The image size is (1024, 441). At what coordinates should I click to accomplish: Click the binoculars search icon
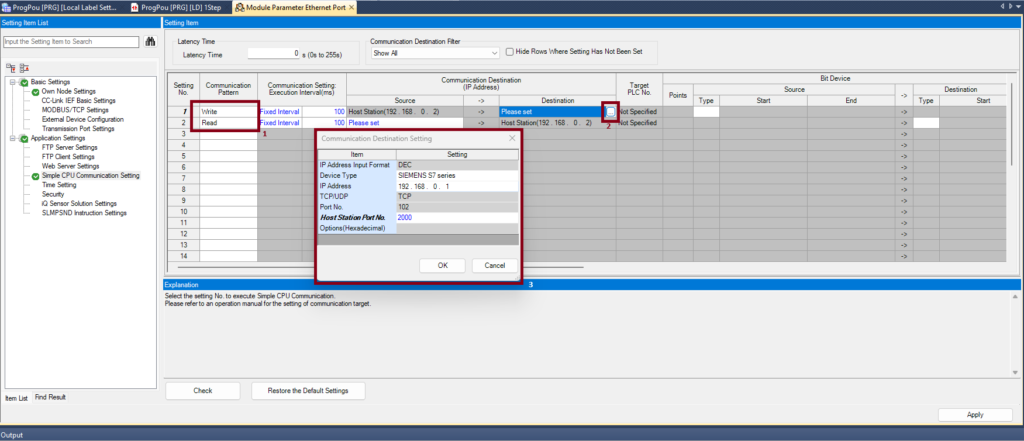point(150,42)
